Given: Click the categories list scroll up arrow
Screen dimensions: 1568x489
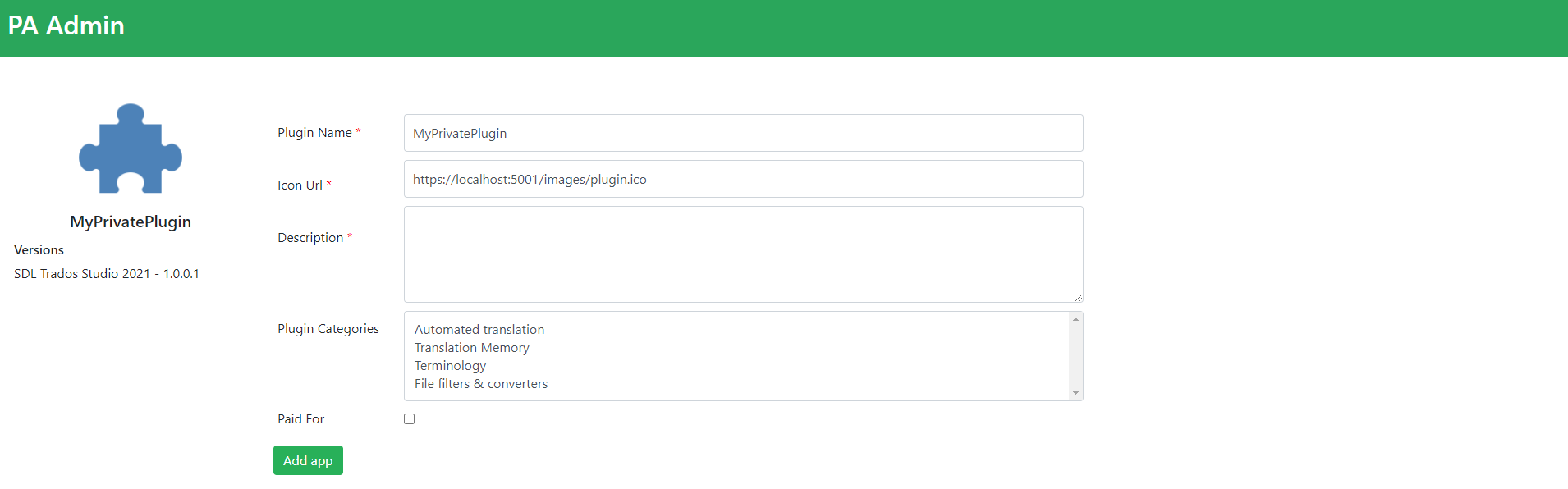Looking at the screenshot, I should pyautogui.click(x=1075, y=319).
